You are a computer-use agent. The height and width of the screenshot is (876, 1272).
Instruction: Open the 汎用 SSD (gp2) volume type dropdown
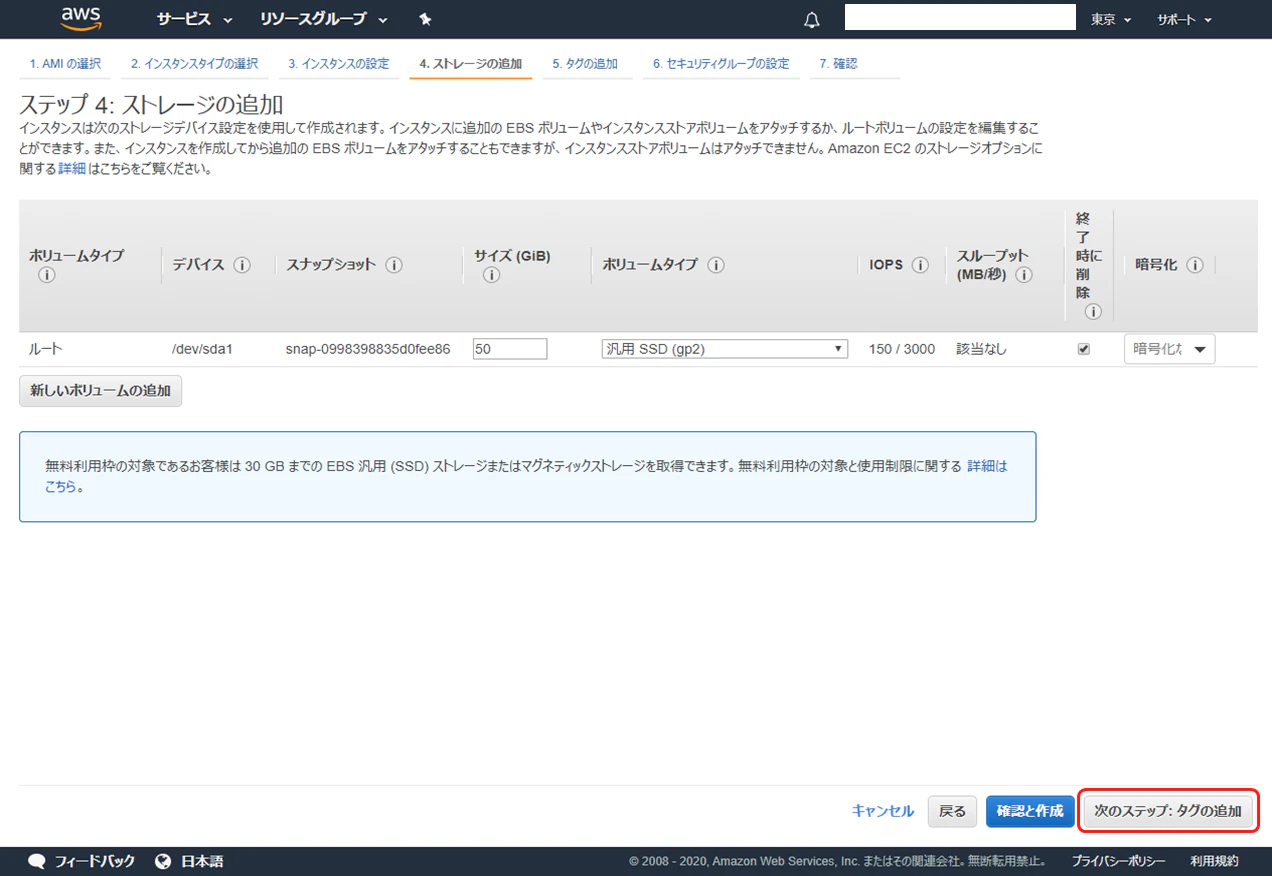(x=725, y=349)
